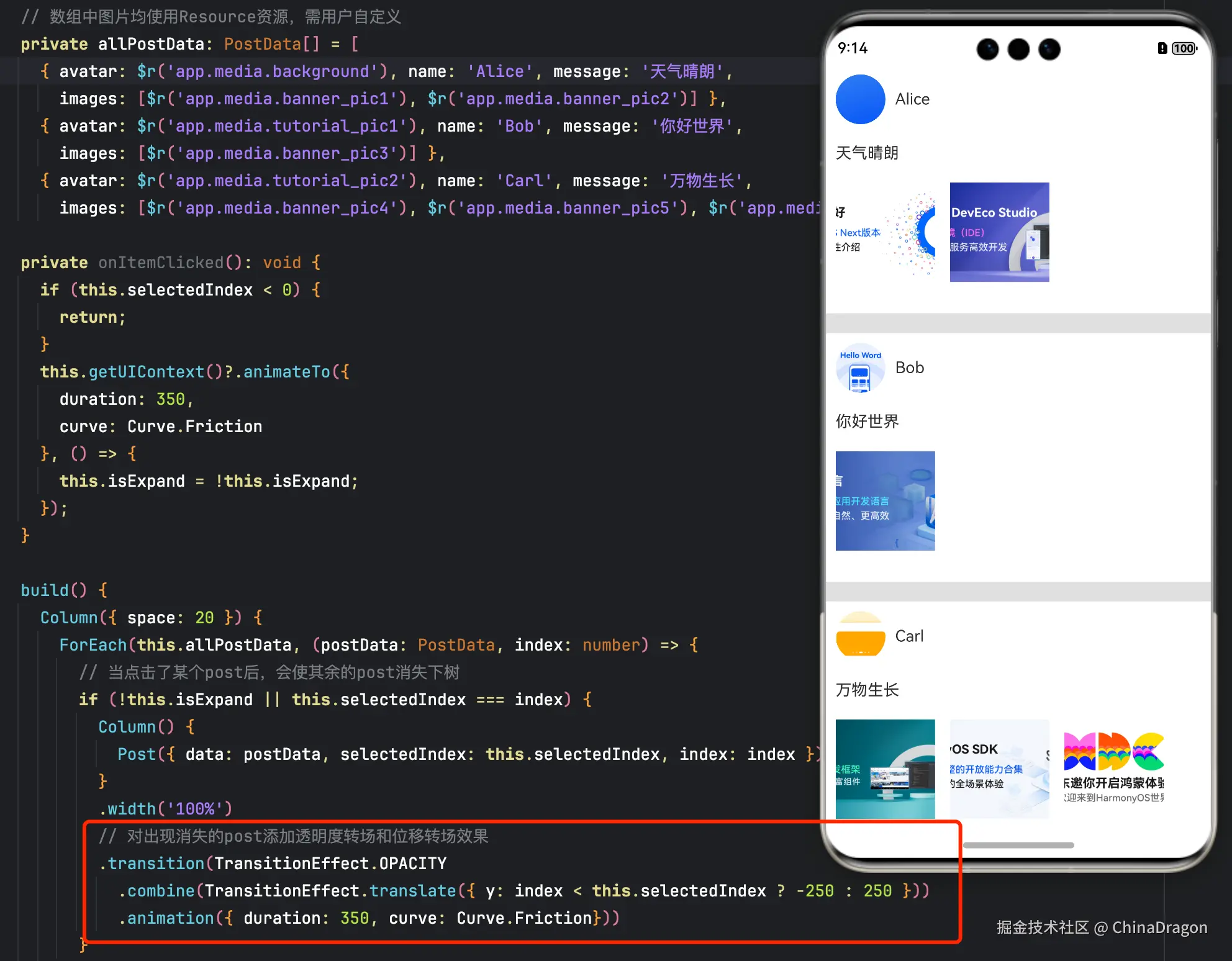Tap the post message 万物生长
1232x961 pixels.
tap(867, 690)
